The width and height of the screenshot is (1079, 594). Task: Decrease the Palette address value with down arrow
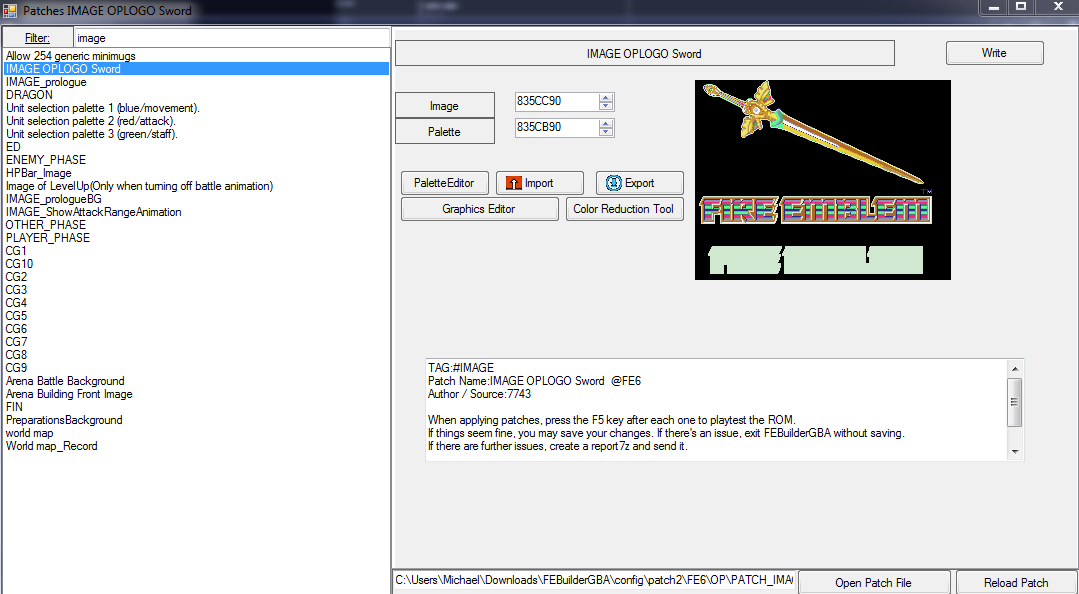(x=606, y=132)
